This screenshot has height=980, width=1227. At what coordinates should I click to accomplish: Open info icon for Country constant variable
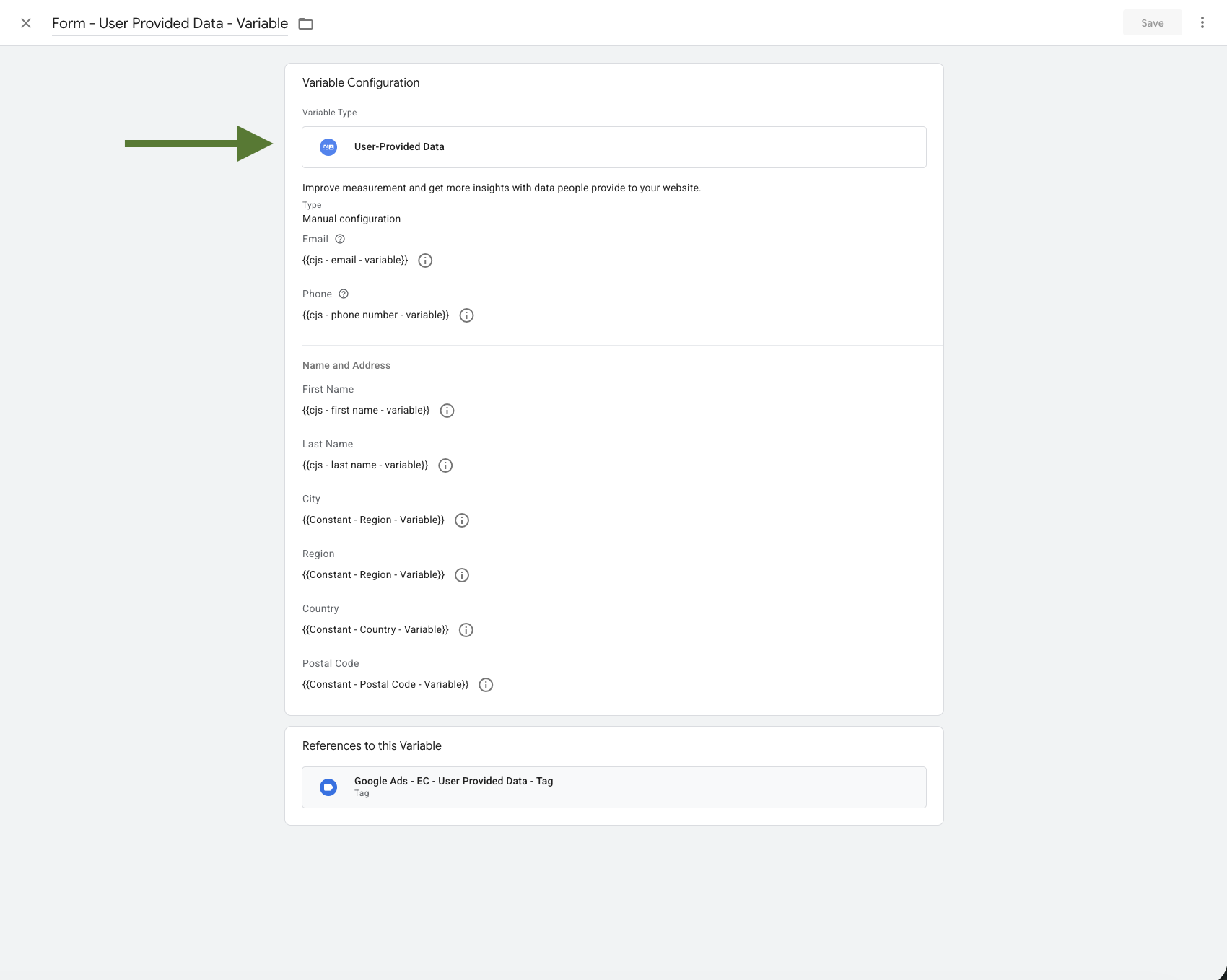point(466,630)
